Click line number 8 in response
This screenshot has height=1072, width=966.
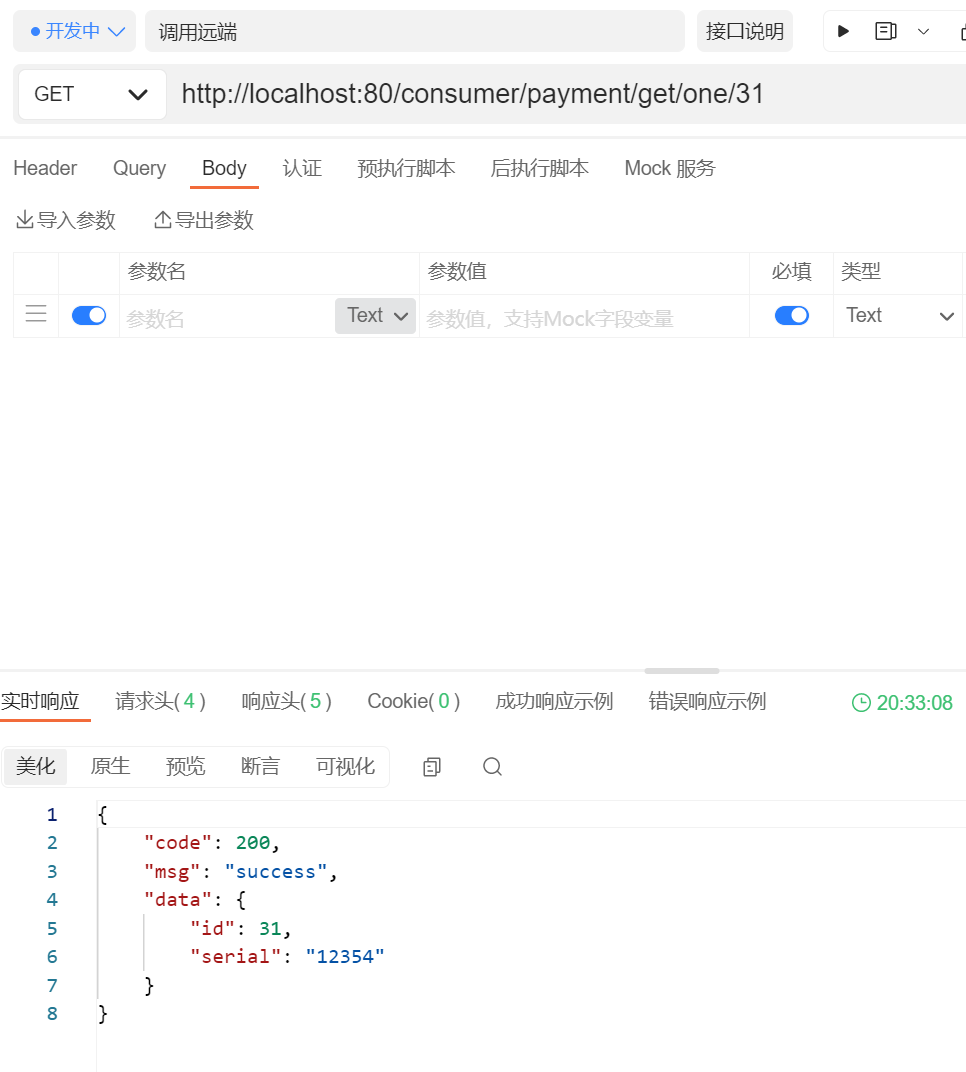click(x=52, y=1014)
